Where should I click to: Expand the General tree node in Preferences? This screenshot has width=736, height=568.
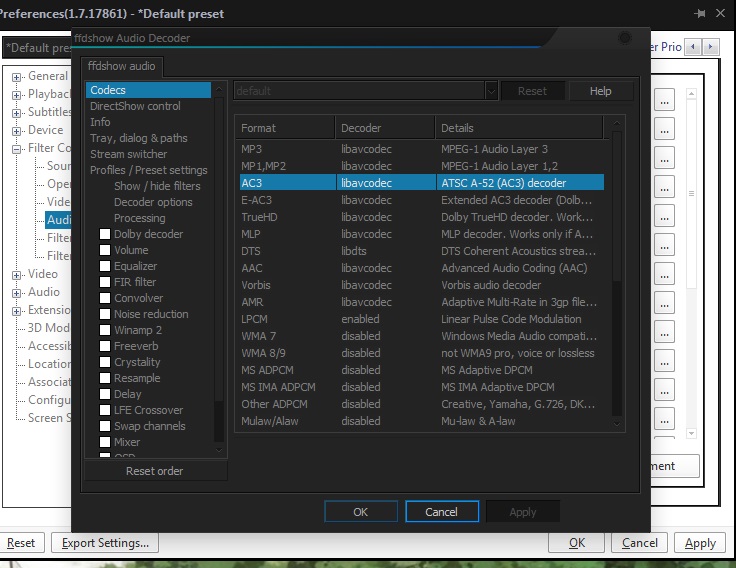pyautogui.click(x=16, y=77)
